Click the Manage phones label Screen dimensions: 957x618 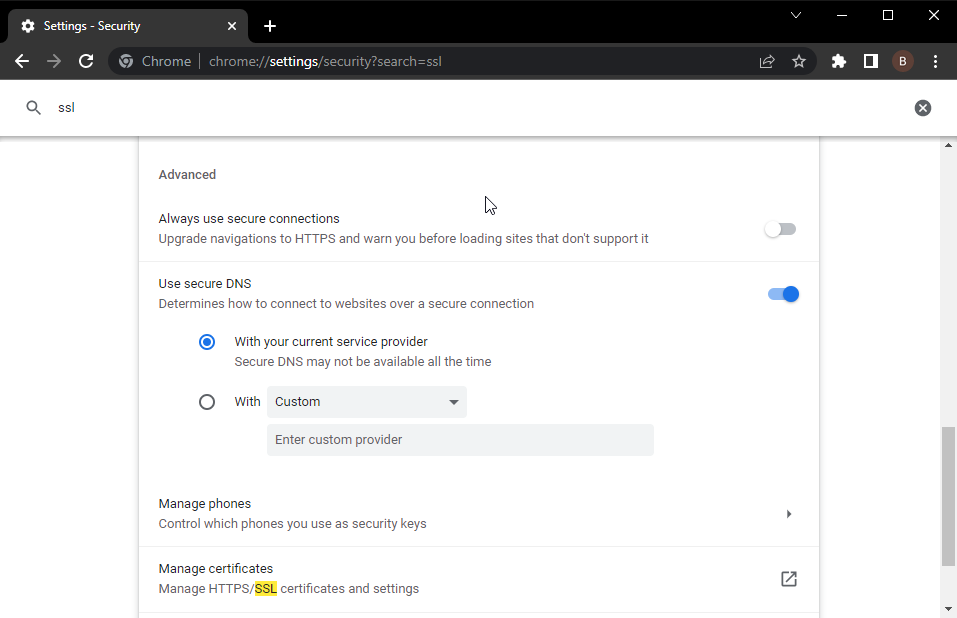click(205, 503)
